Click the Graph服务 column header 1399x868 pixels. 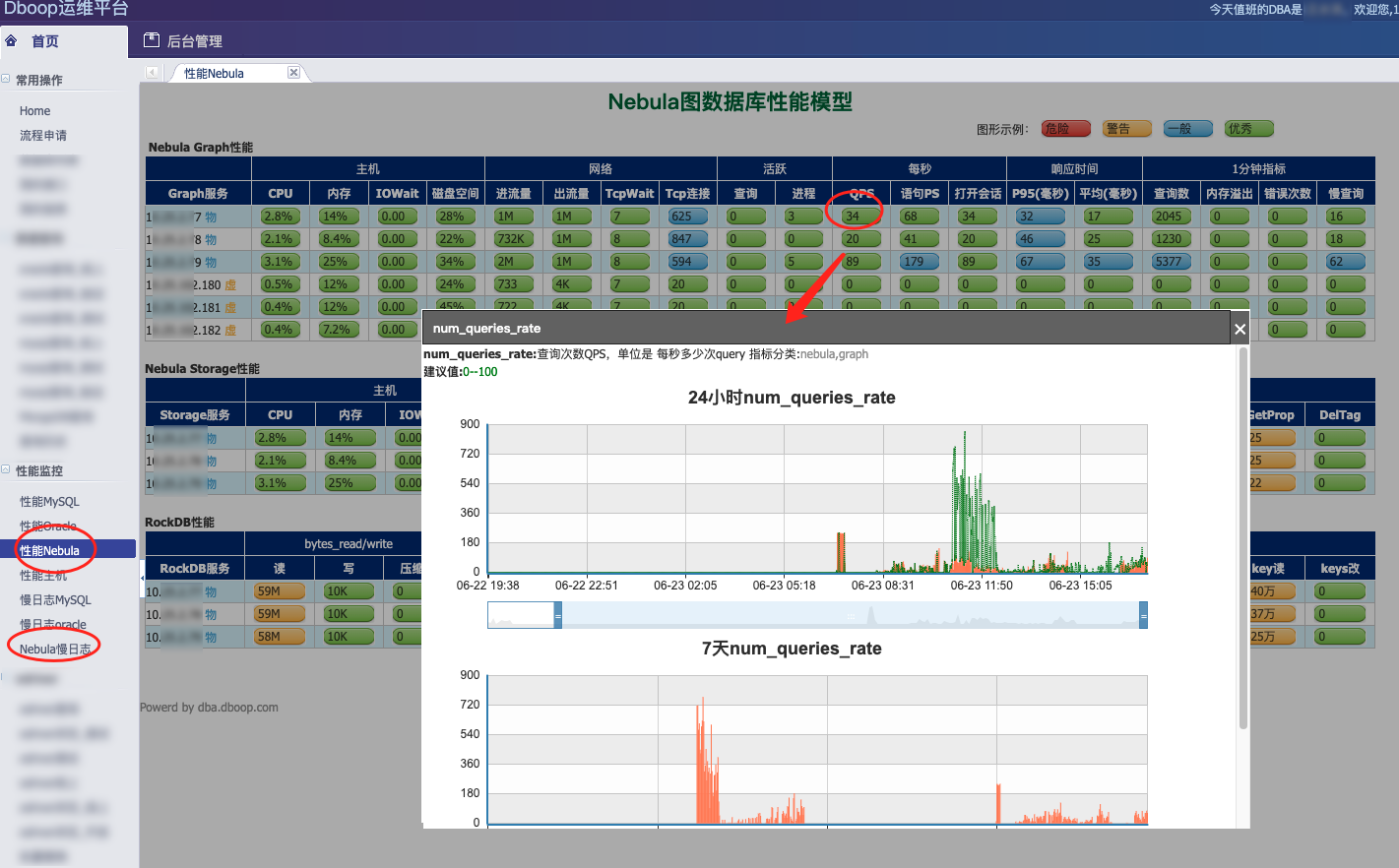[198, 194]
